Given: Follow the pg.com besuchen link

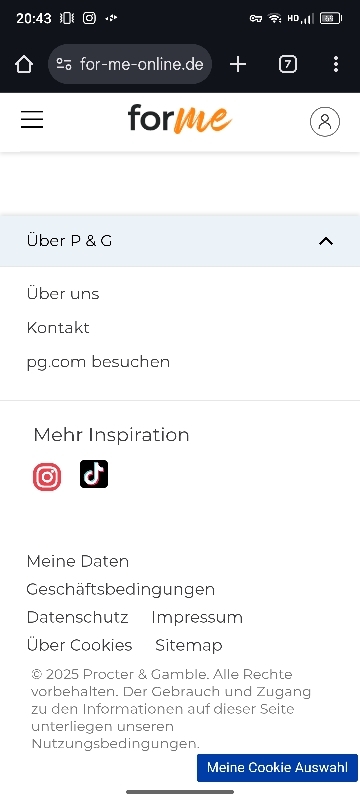Looking at the screenshot, I should pyautogui.click(x=98, y=362).
